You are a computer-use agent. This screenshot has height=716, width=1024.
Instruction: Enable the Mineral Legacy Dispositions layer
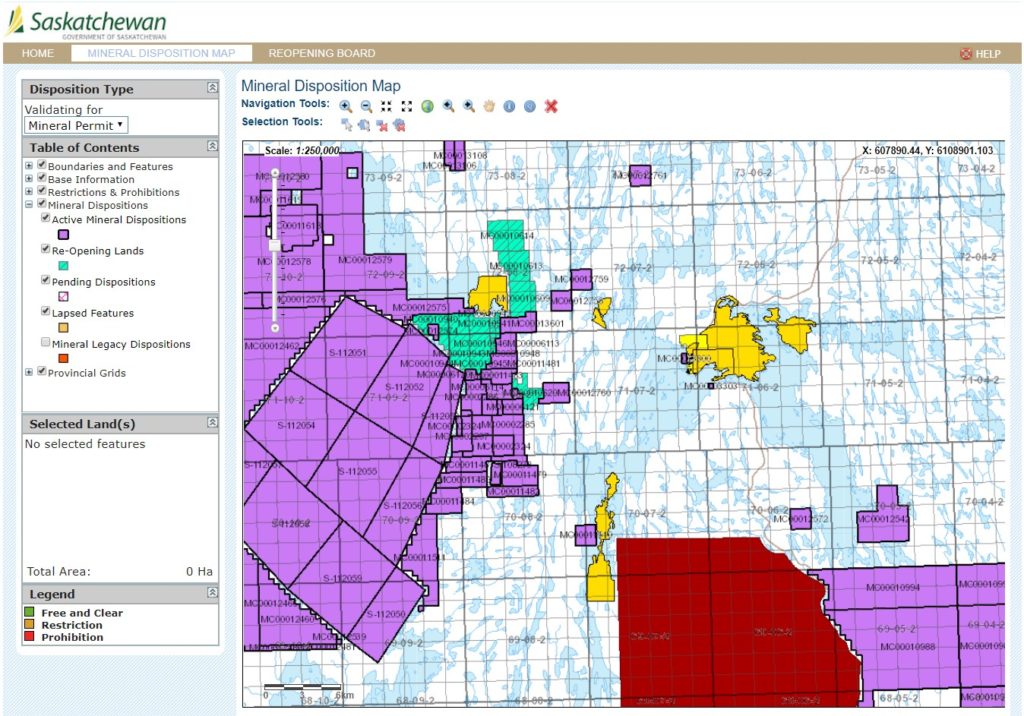(x=44, y=342)
